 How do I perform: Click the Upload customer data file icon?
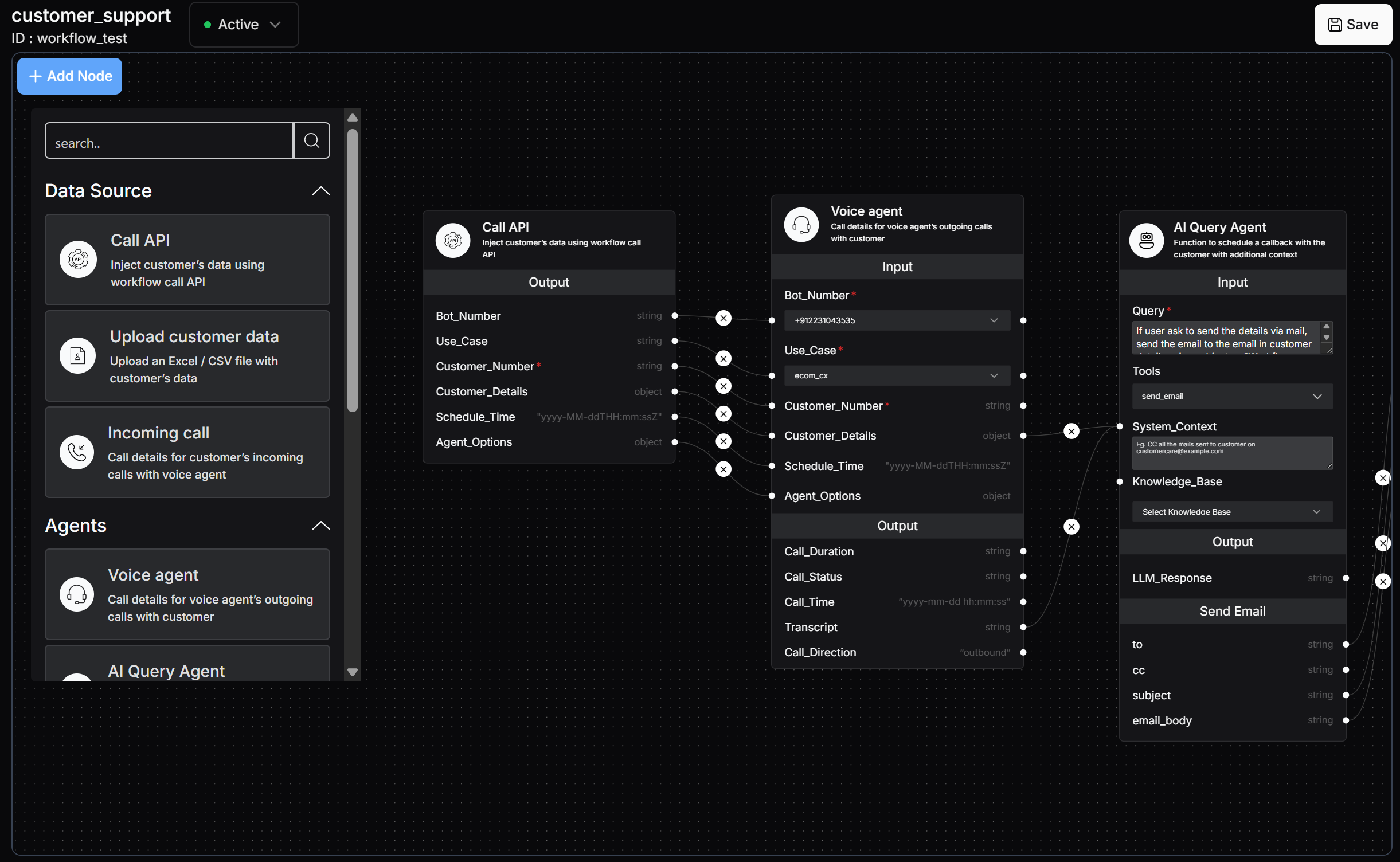tap(78, 356)
